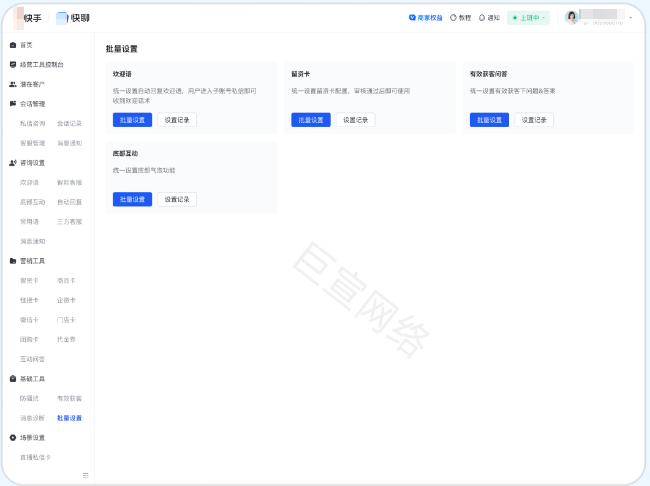Image resolution: width=650 pixels, height=486 pixels.
Task: Click 批量设置 button in 有效获客问答 card
Action: pyautogui.click(x=489, y=120)
